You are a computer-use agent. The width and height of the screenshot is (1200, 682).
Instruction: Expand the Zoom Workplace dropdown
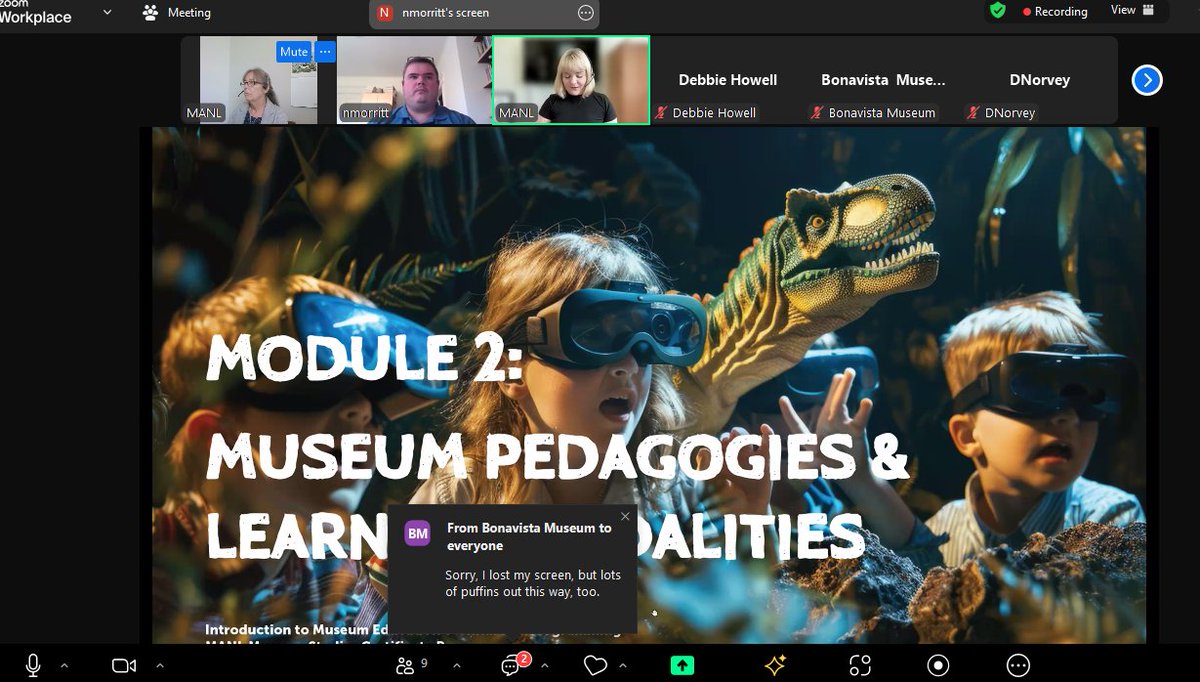pos(106,13)
